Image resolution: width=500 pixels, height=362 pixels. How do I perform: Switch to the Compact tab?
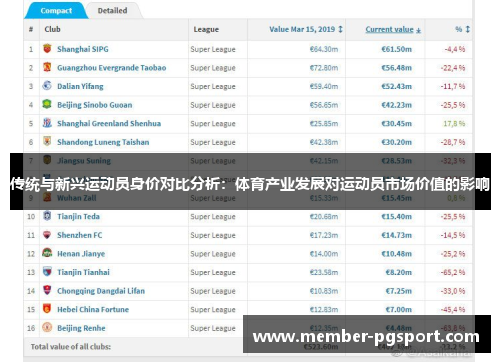tap(56, 11)
